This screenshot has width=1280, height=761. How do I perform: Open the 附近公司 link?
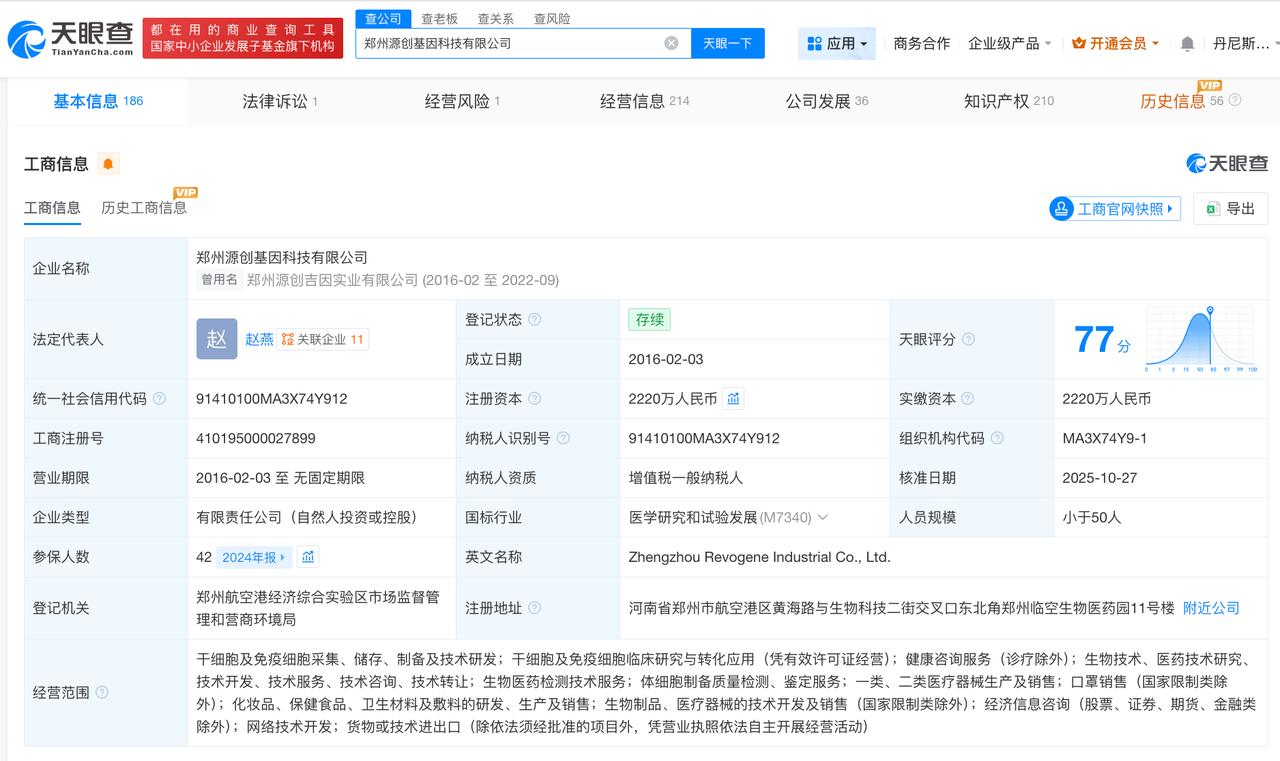(x=1210, y=607)
